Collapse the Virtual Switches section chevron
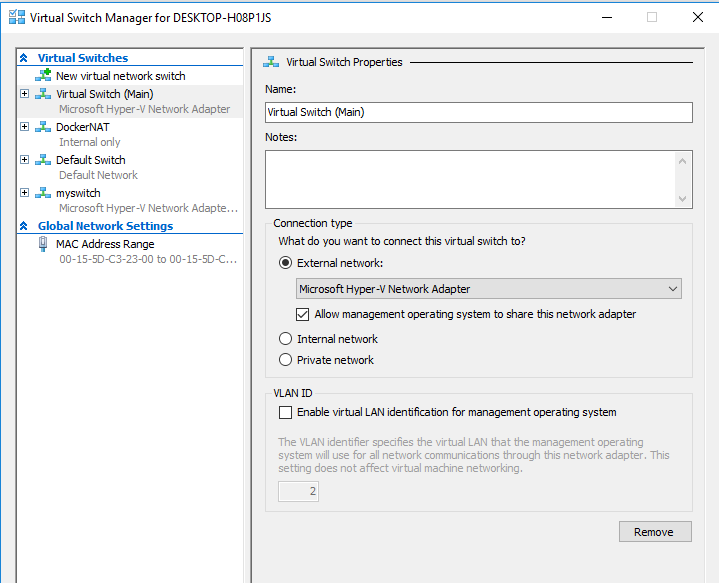 [x=24, y=58]
